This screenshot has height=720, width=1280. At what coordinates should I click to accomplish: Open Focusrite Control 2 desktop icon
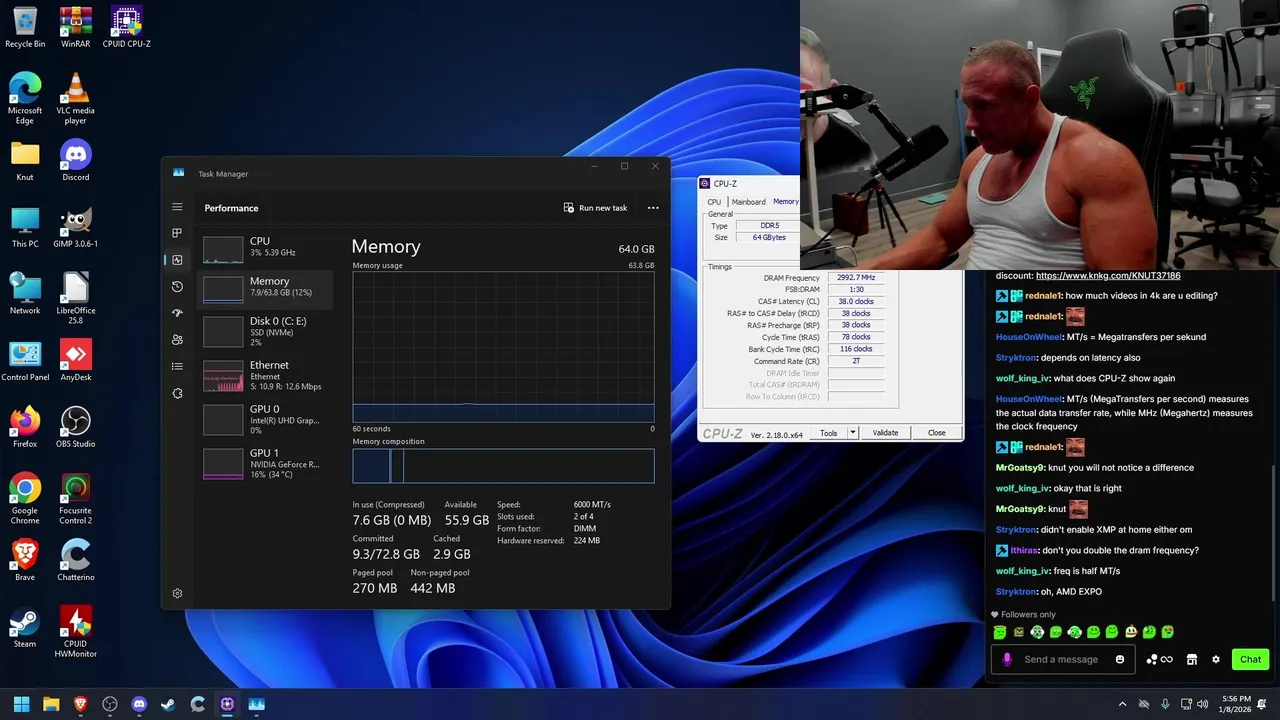75,498
